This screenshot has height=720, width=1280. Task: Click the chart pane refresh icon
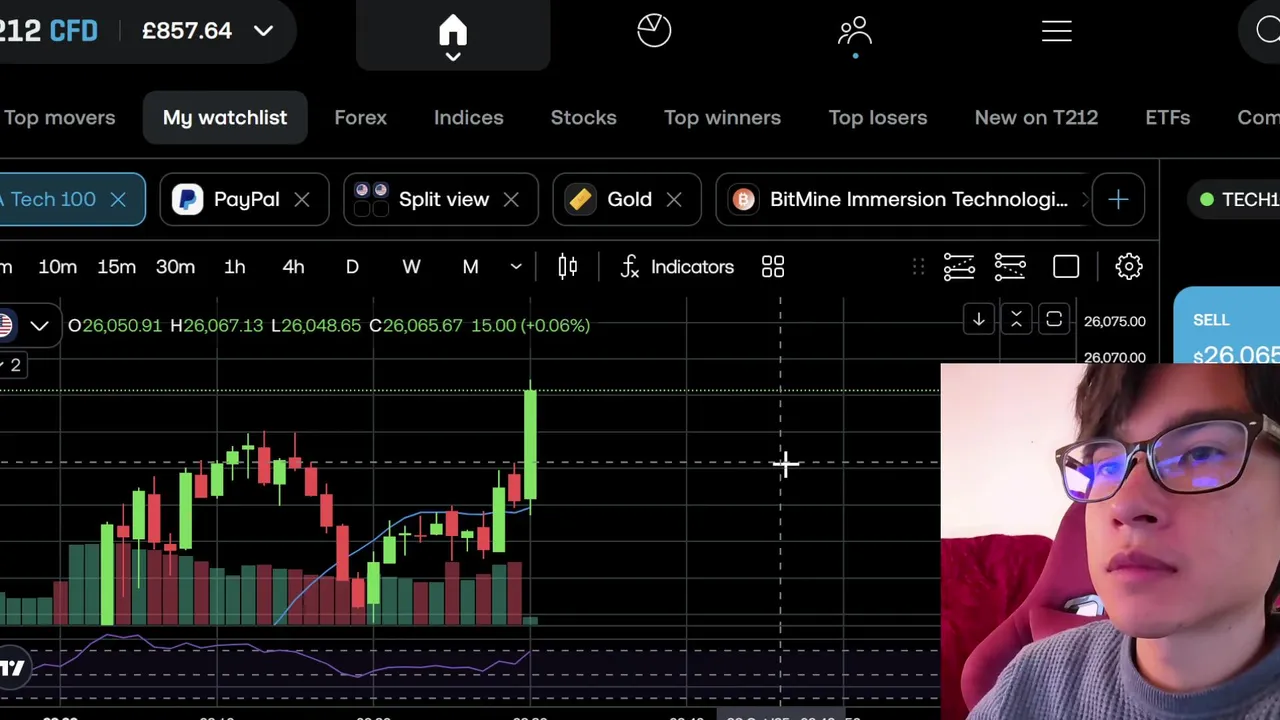click(1054, 320)
